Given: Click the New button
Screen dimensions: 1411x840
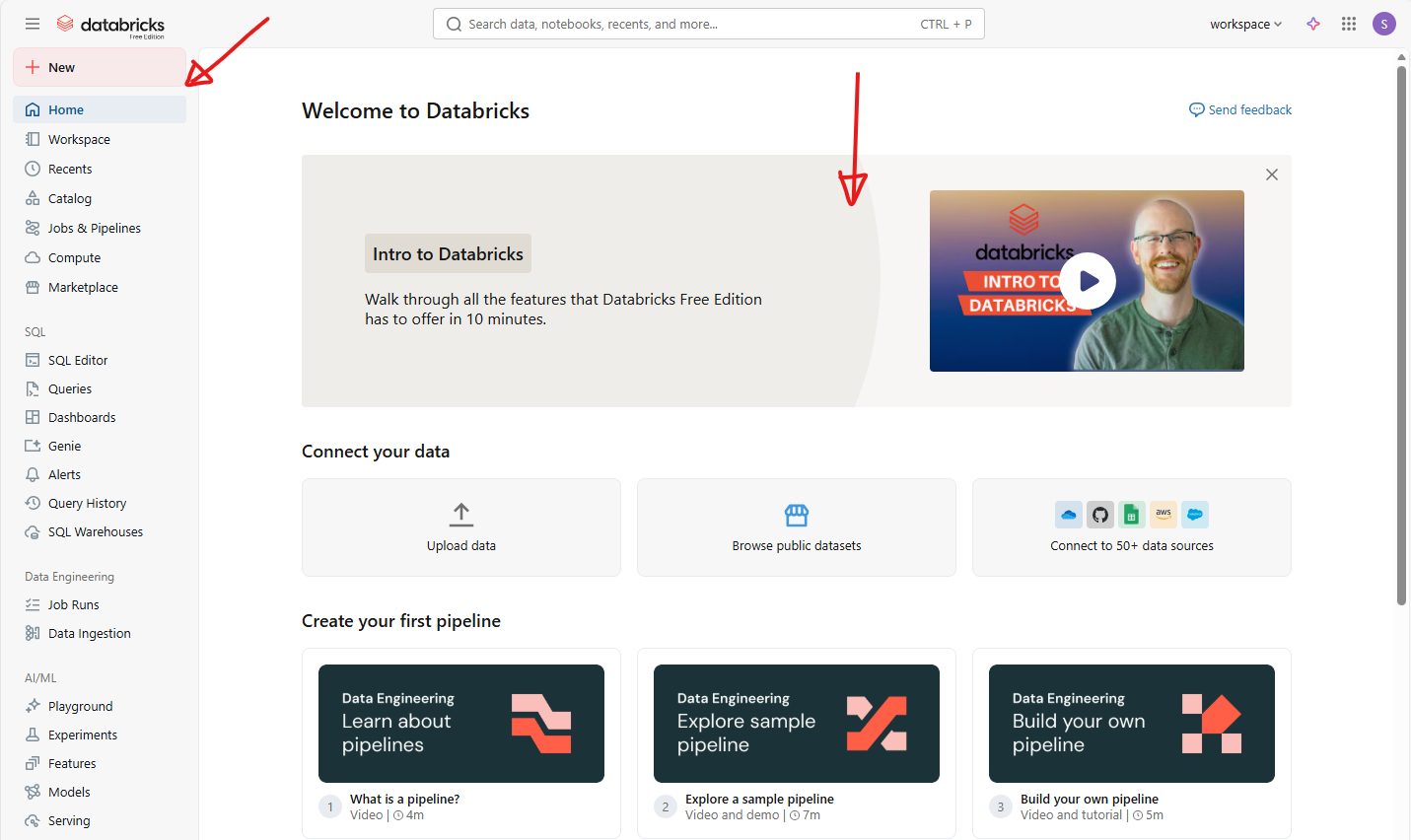Looking at the screenshot, I should (x=99, y=67).
